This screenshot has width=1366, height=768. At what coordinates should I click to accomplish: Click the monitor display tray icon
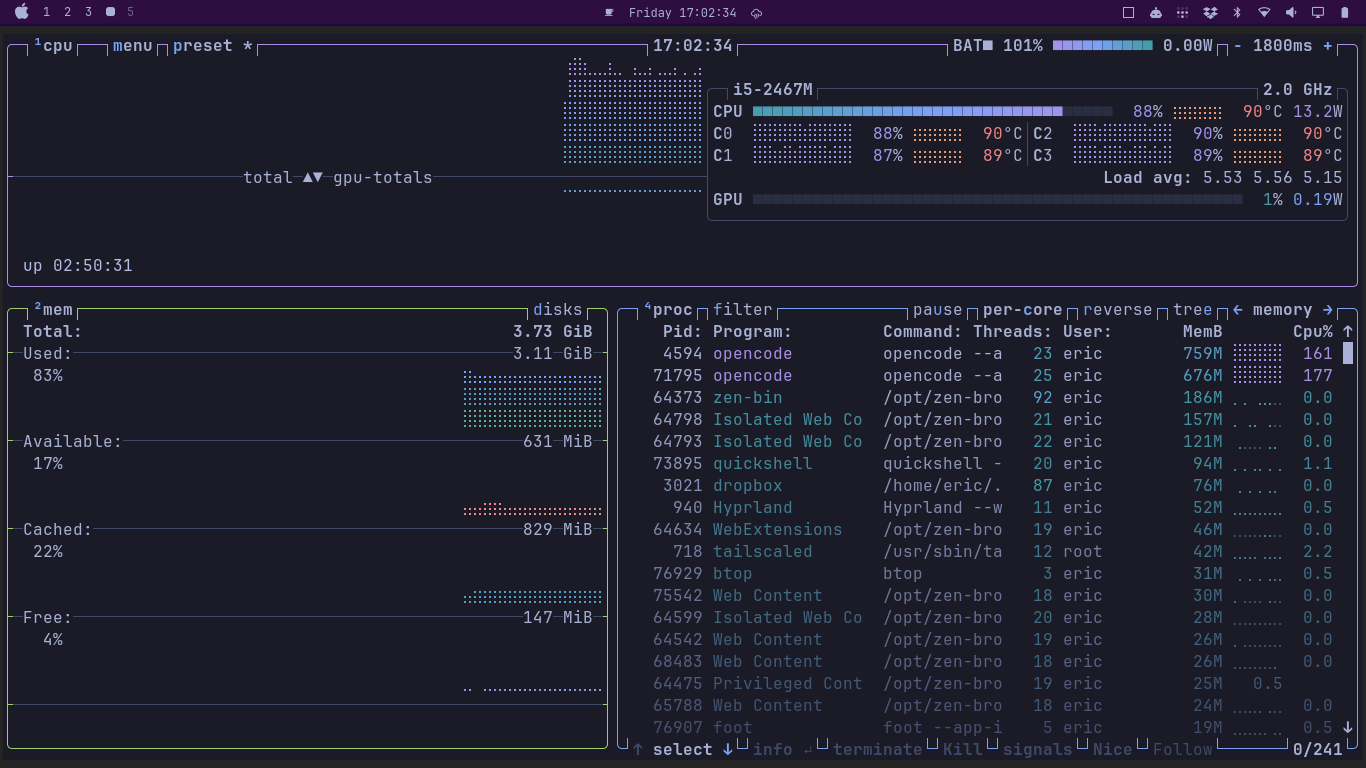tap(1318, 13)
